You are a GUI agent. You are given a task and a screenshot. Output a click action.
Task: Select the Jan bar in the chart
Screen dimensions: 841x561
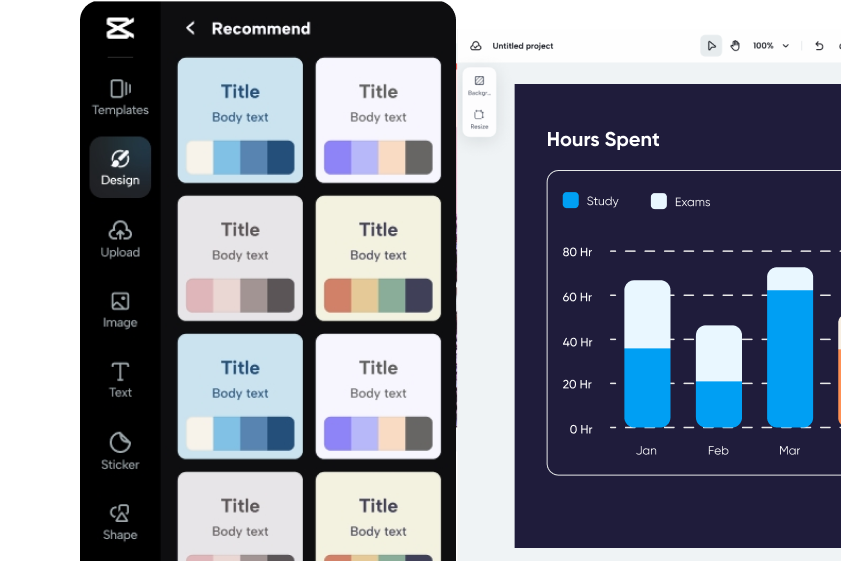[x=647, y=353]
